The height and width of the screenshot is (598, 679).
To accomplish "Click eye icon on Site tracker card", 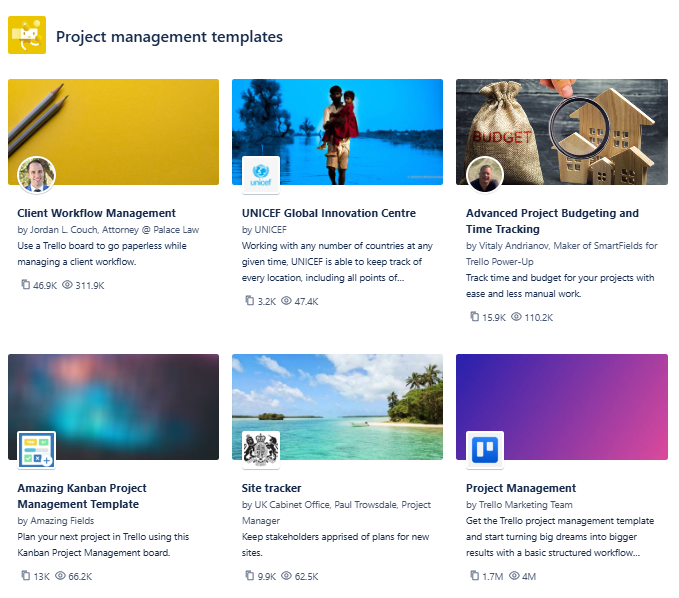I will tap(286, 575).
